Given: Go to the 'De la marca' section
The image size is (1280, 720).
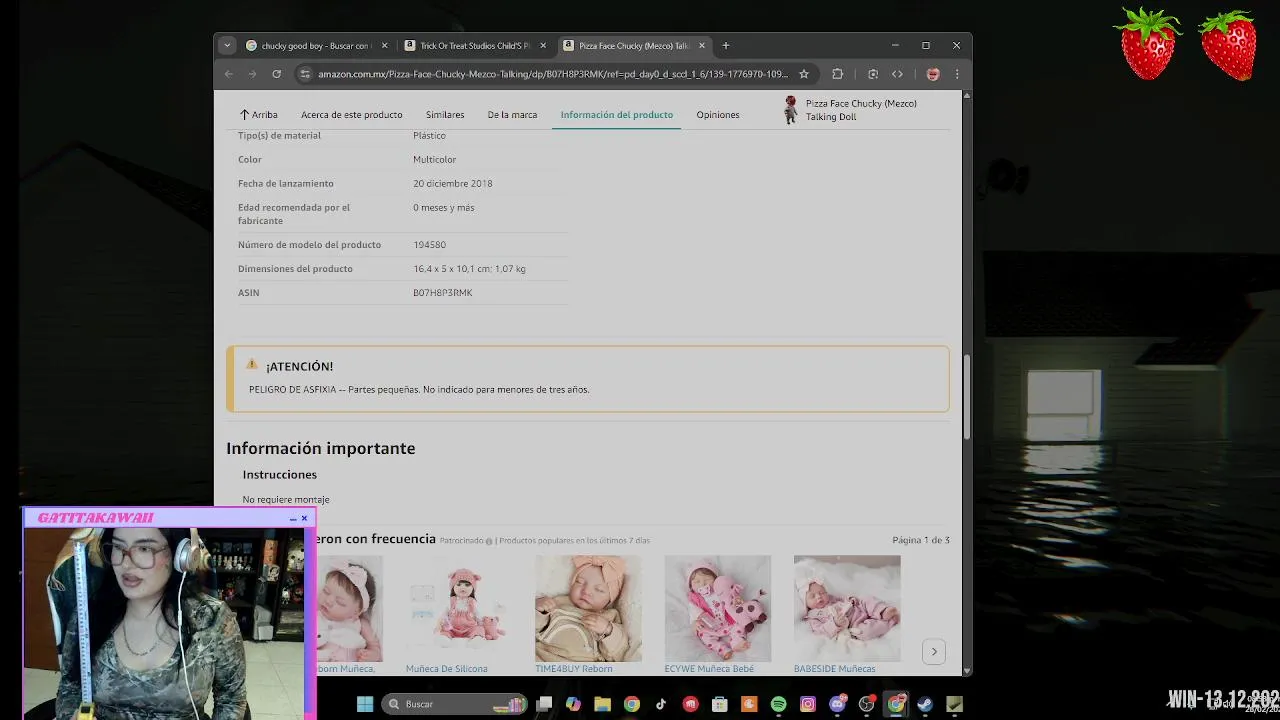Looking at the screenshot, I should tap(512, 115).
